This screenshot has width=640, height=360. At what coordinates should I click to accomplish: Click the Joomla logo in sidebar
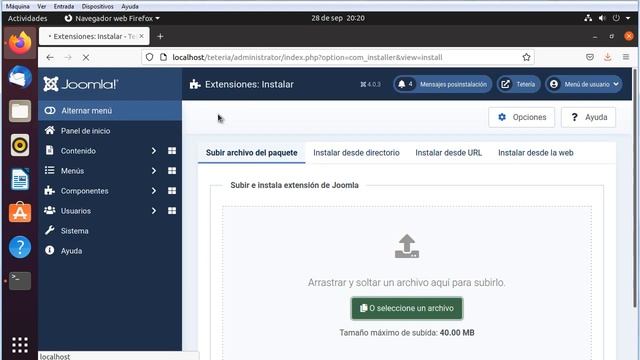(81, 84)
